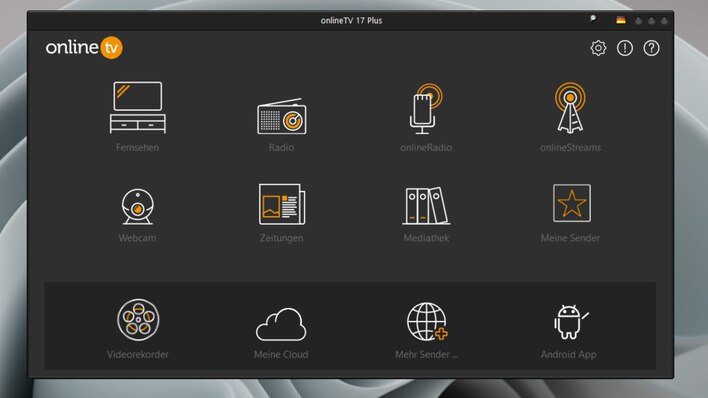Click the Webcam label
This screenshot has height=398, width=708.
tap(137, 238)
